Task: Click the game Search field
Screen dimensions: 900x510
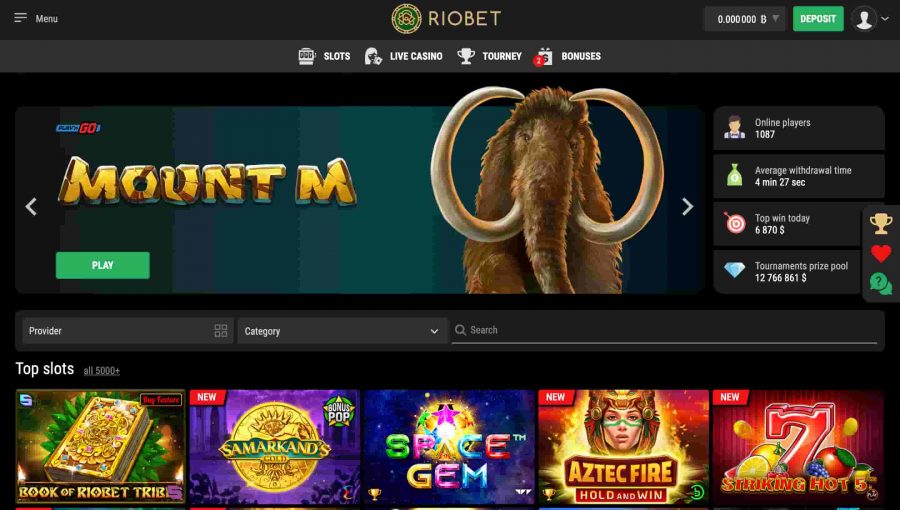Action: tap(665, 330)
